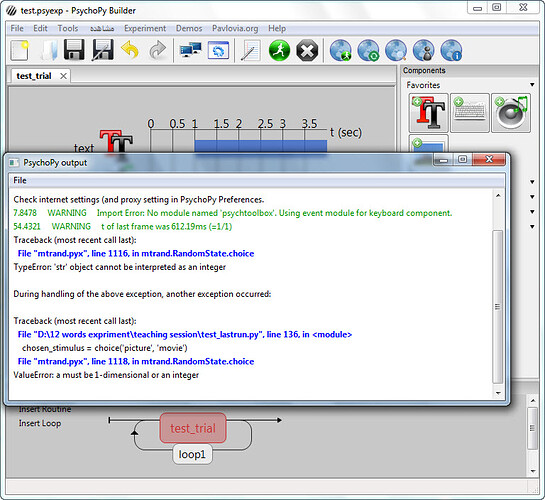The height and width of the screenshot is (500, 545).
Task: Add Sound component from Favorites
Action: [x=511, y=113]
